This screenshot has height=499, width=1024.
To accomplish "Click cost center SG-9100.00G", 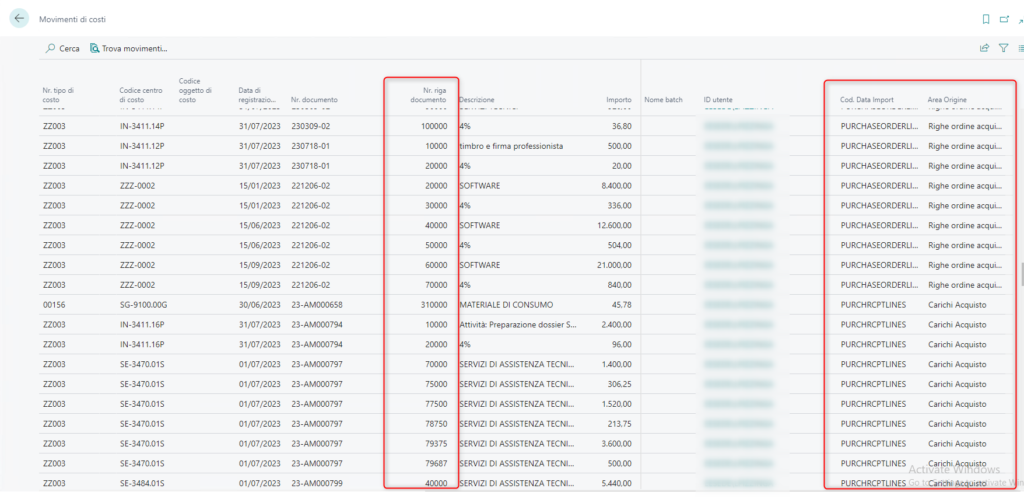I will click(142, 305).
